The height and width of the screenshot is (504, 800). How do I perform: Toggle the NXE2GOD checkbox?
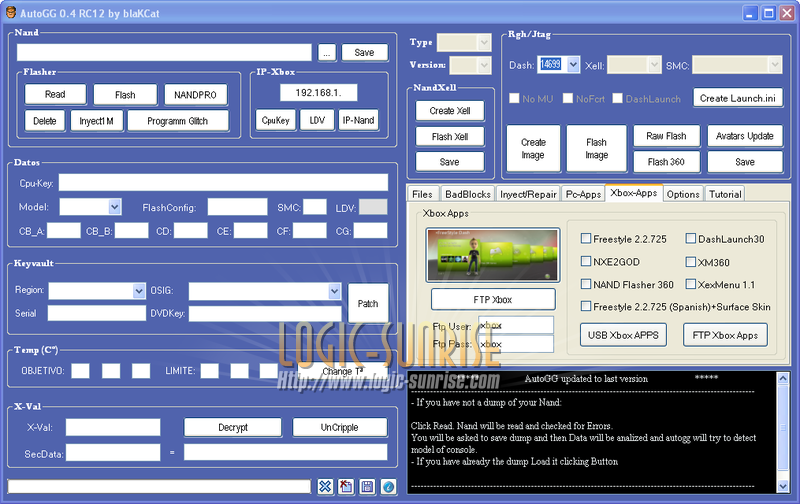pos(587,261)
